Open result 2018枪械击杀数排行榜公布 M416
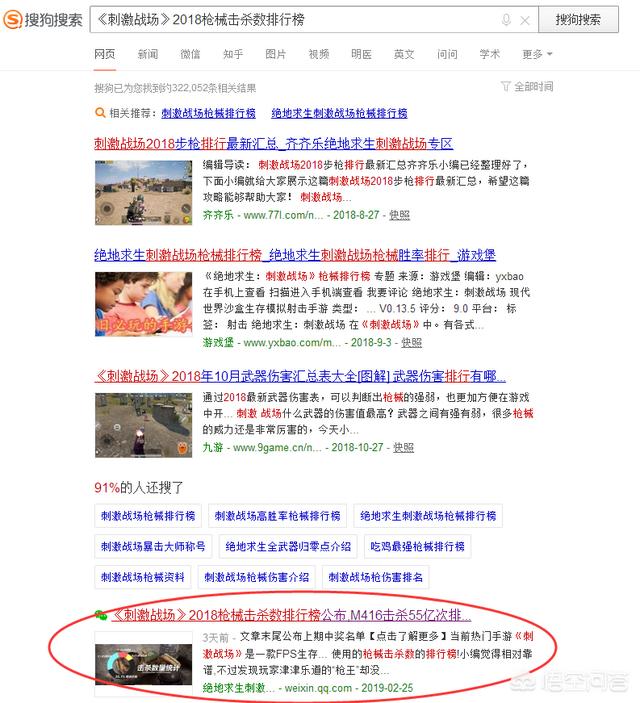Image resolution: width=640 pixels, height=703 pixels. (291, 615)
